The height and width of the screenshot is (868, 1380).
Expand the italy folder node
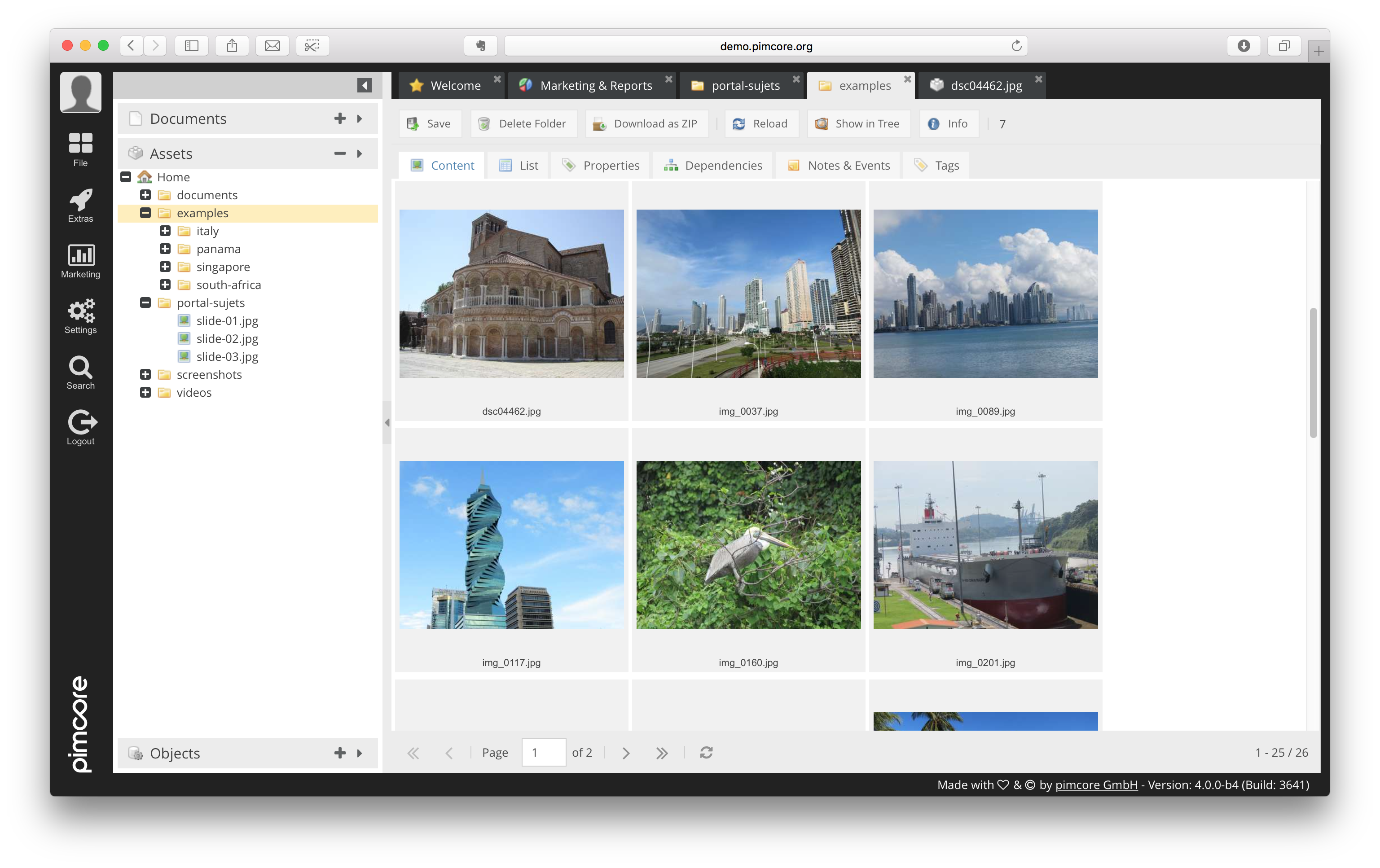point(165,231)
